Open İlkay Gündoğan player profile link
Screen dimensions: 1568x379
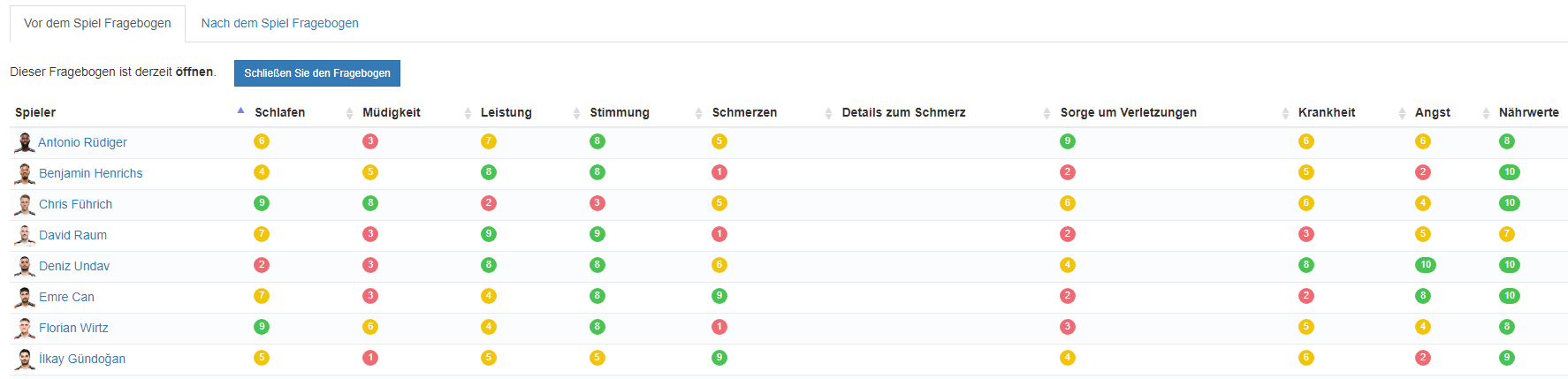82,359
